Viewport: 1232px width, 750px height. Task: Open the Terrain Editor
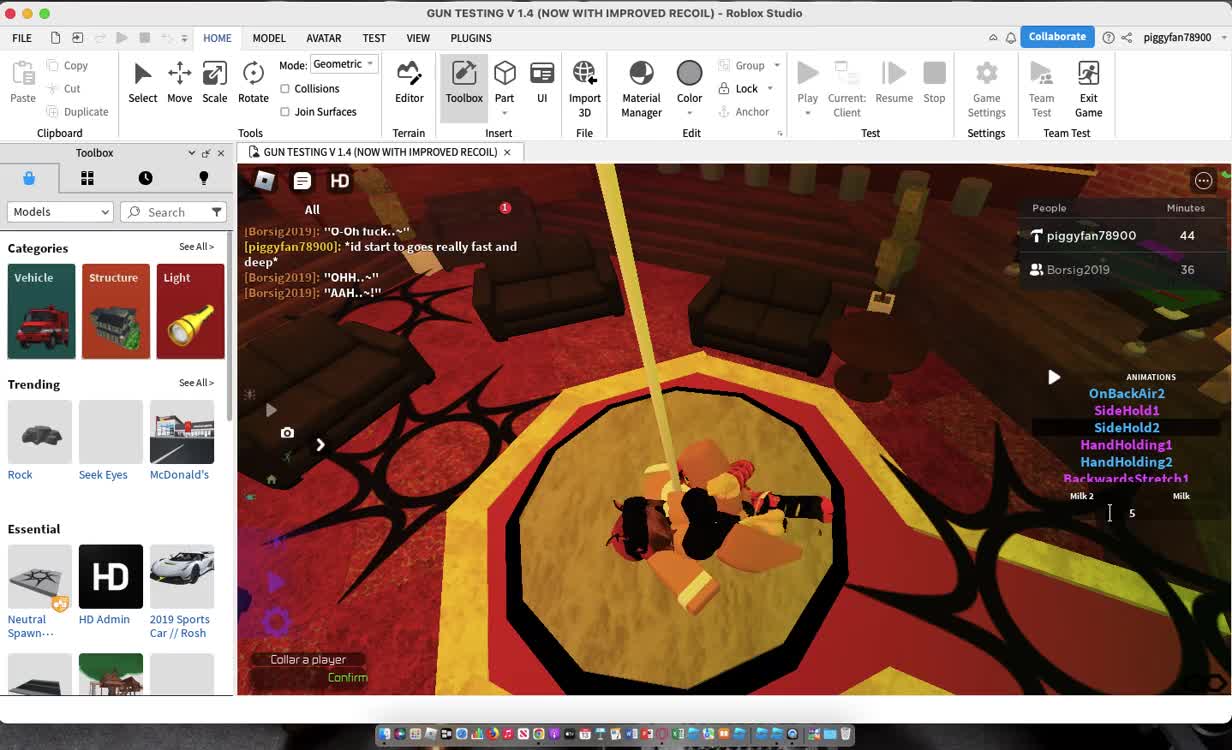(409, 82)
